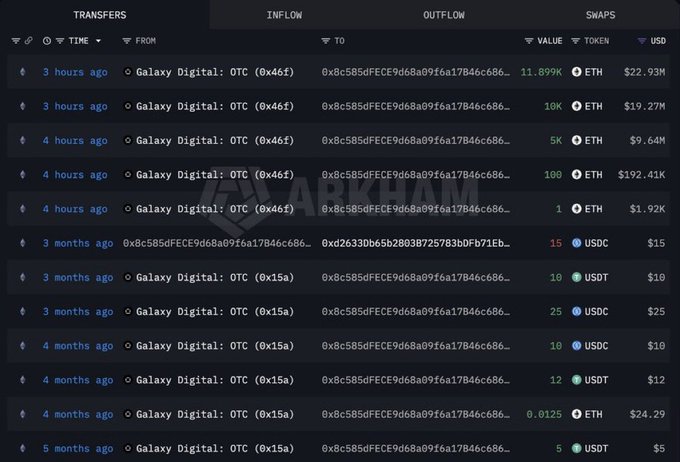Click the value 0.0125
This screenshot has width=680, height=462.
(x=544, y=414)
